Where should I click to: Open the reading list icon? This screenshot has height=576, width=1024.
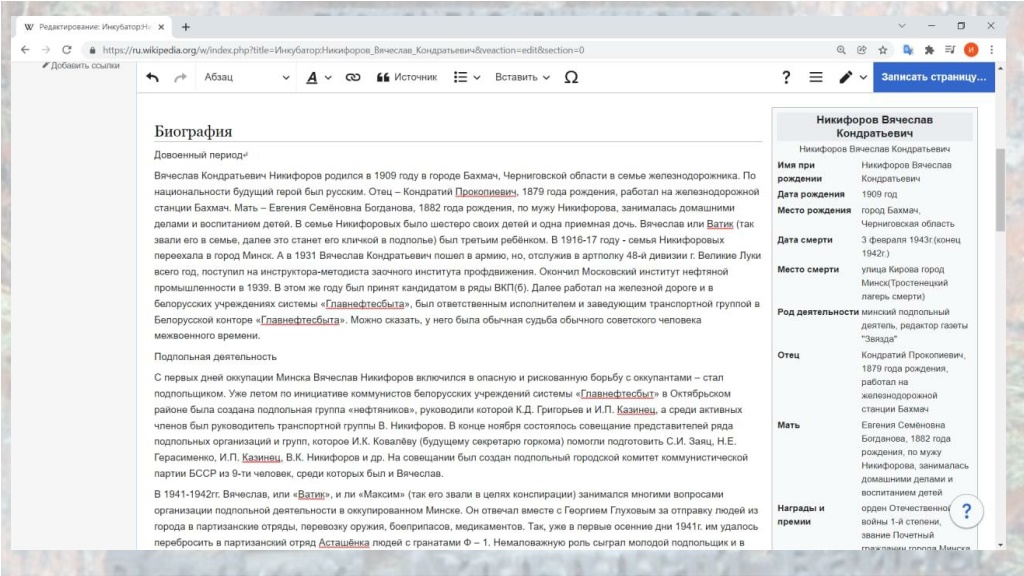(x=950, y=50)
